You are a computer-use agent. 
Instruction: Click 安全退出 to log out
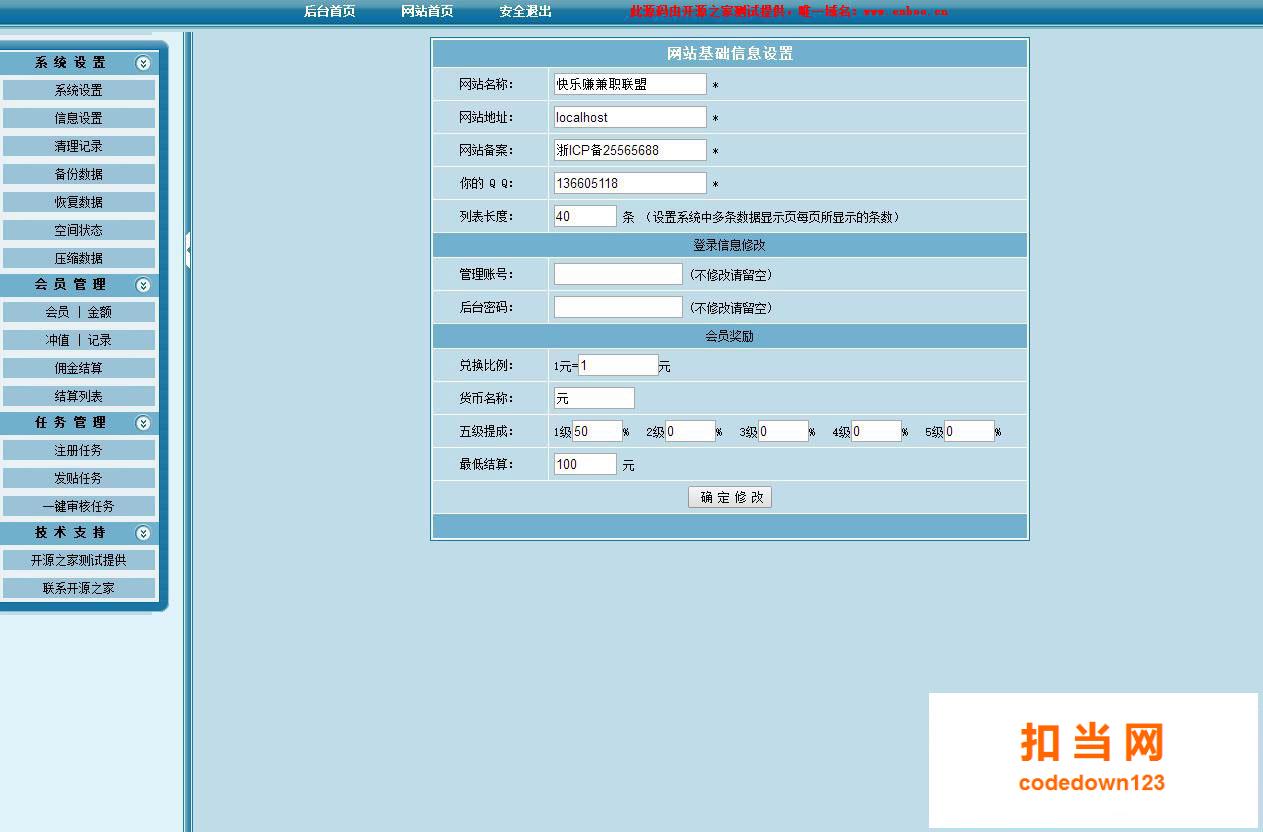[x=526, y=11]
